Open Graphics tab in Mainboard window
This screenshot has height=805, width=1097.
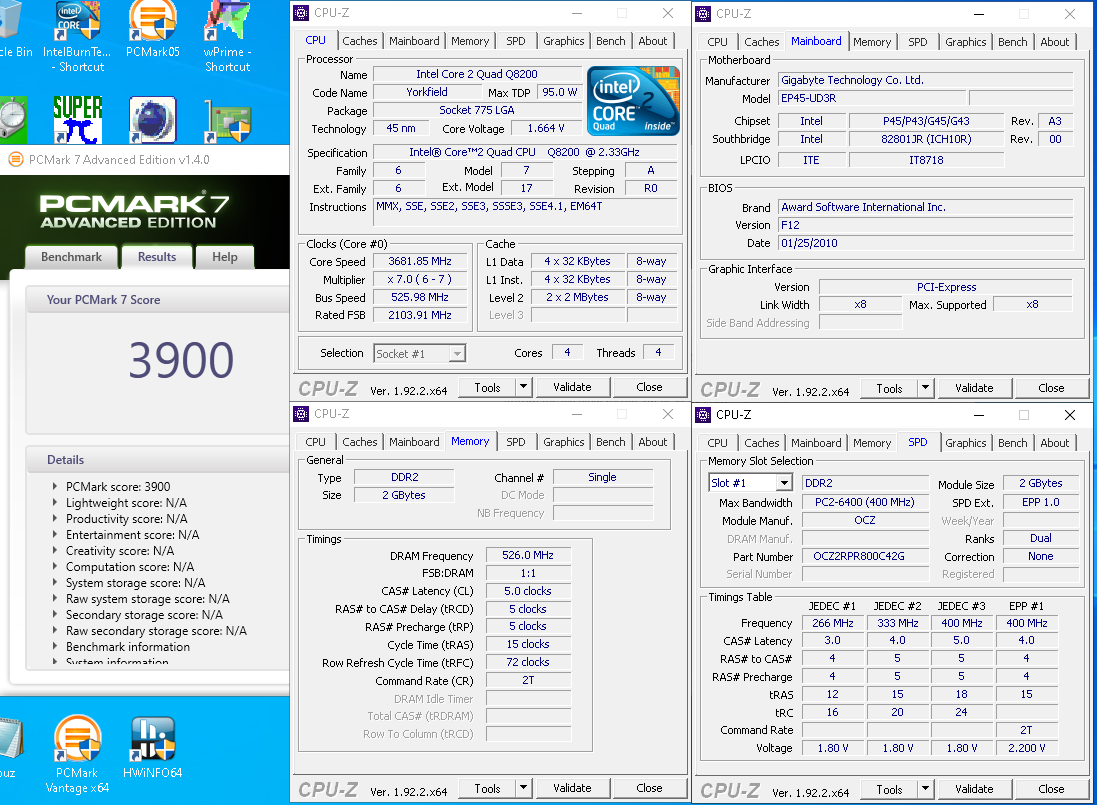pyautogui.click(x=965, y=42)
